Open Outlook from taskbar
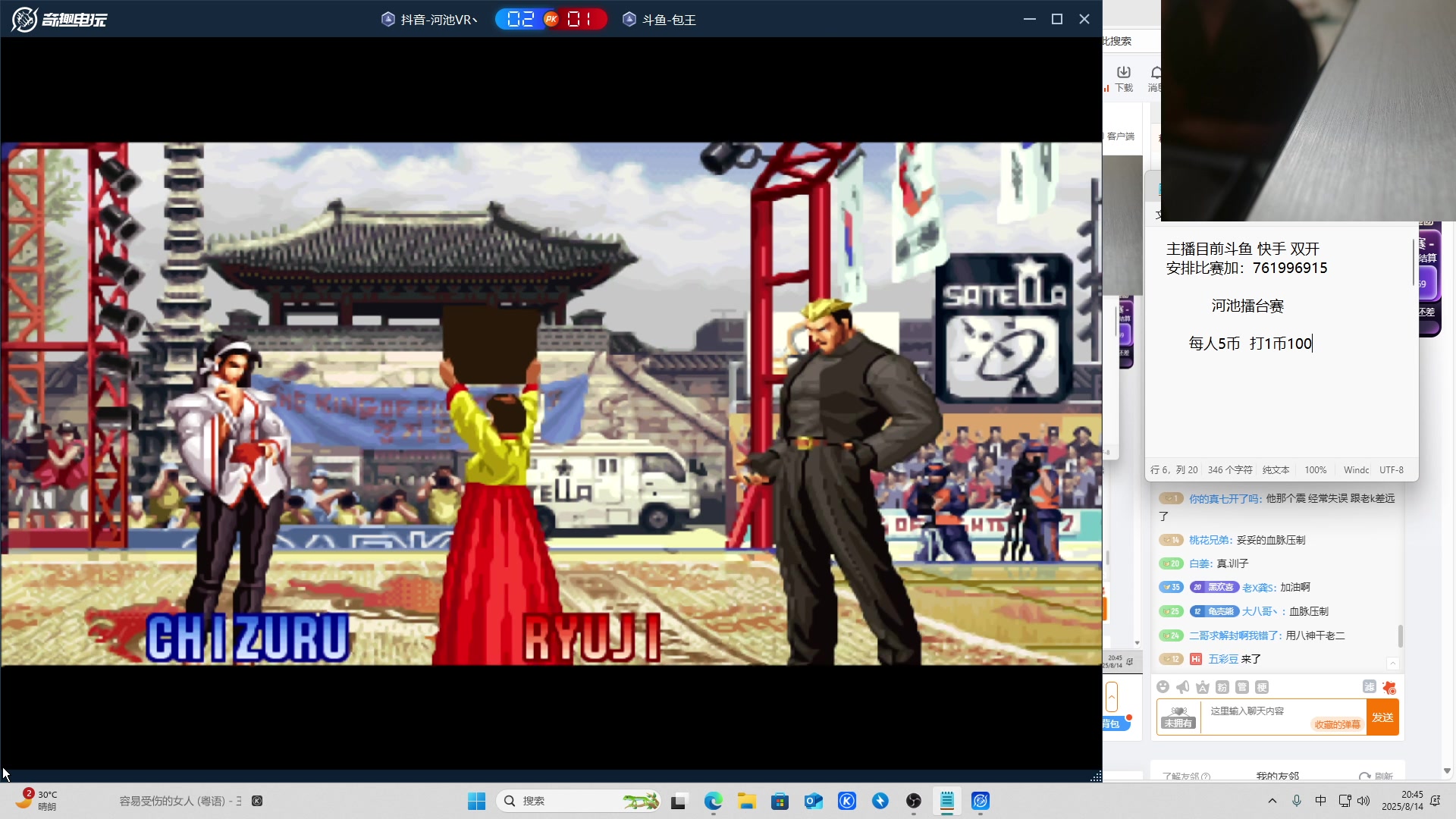This screenshot has width=1456, height=819. click(814, 801)
